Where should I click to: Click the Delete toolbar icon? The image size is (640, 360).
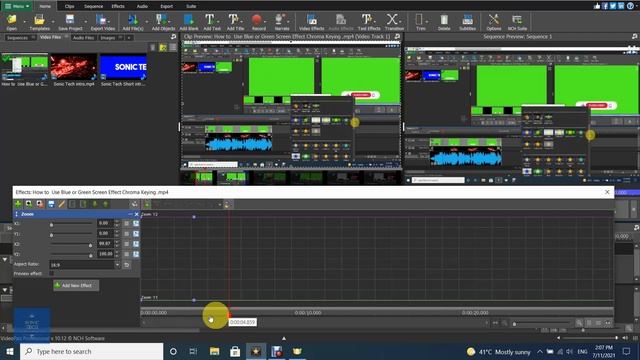tap(444, 20)
